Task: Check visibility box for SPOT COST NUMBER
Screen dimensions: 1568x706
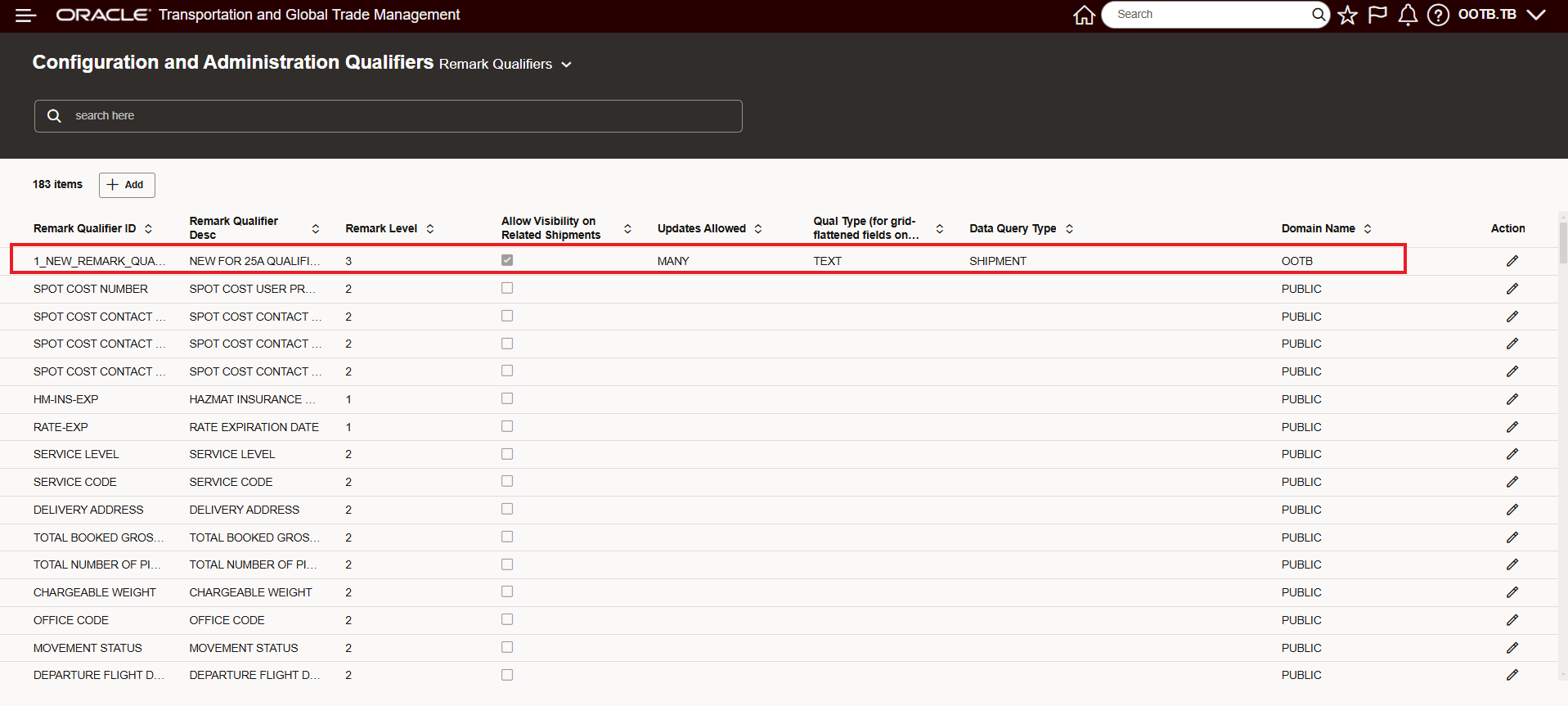Action: click(x=507, y=288)
